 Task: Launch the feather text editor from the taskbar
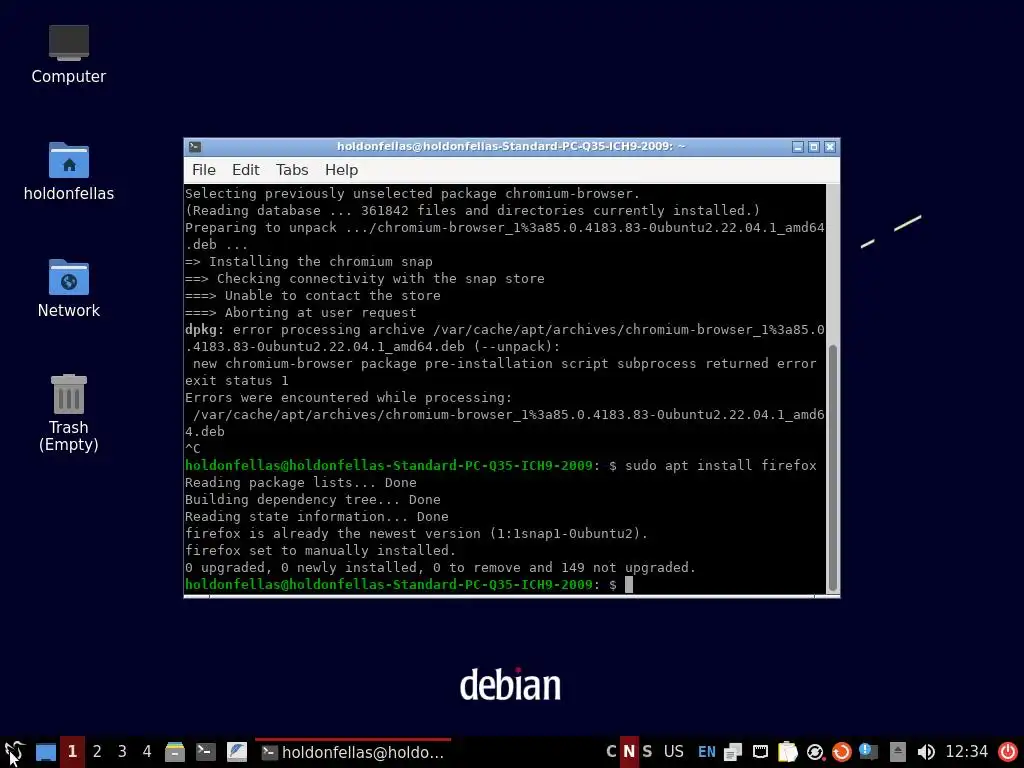[236, 752]
